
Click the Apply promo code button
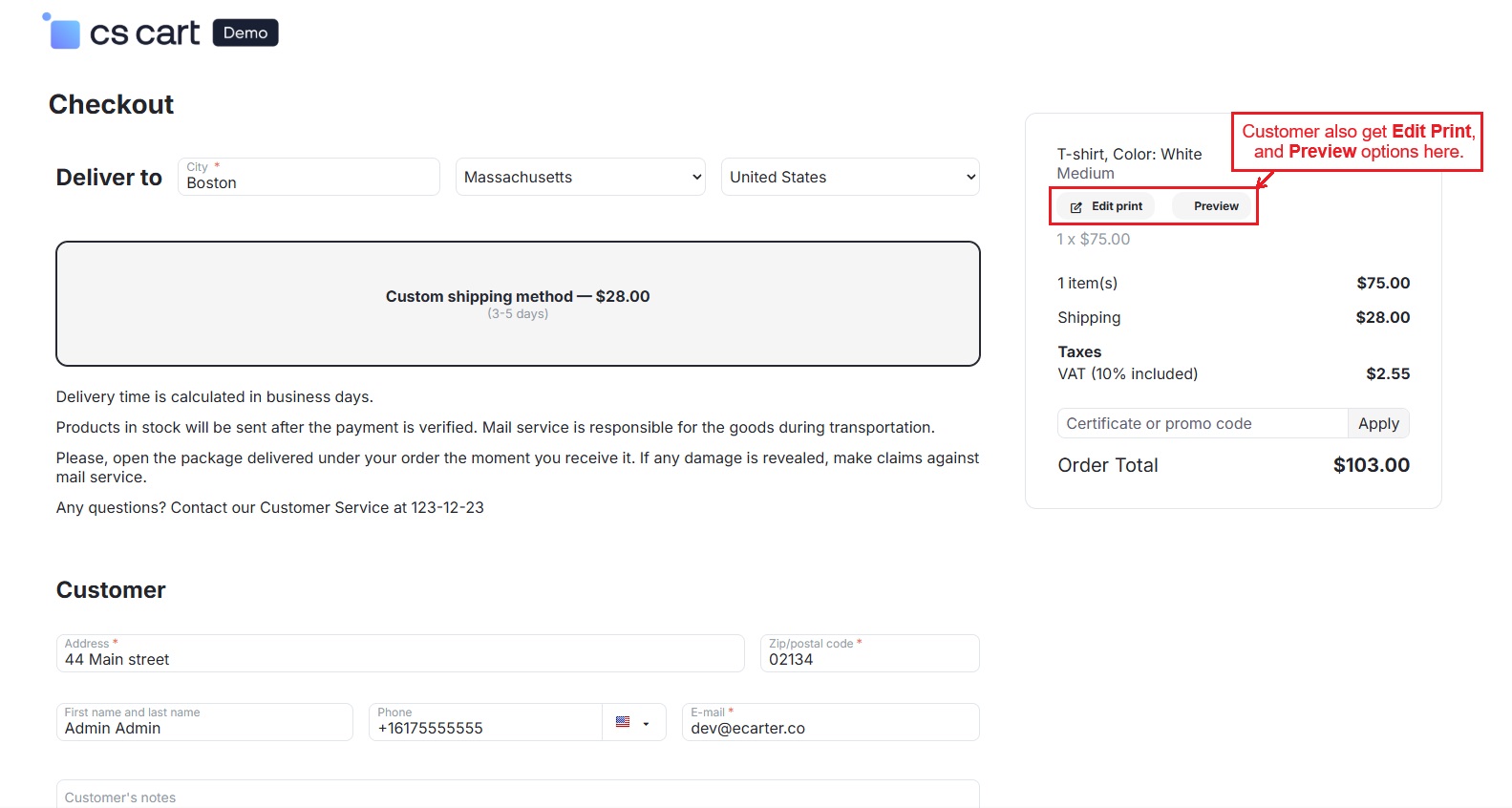pyautogui.click(x=1377, y=424)
